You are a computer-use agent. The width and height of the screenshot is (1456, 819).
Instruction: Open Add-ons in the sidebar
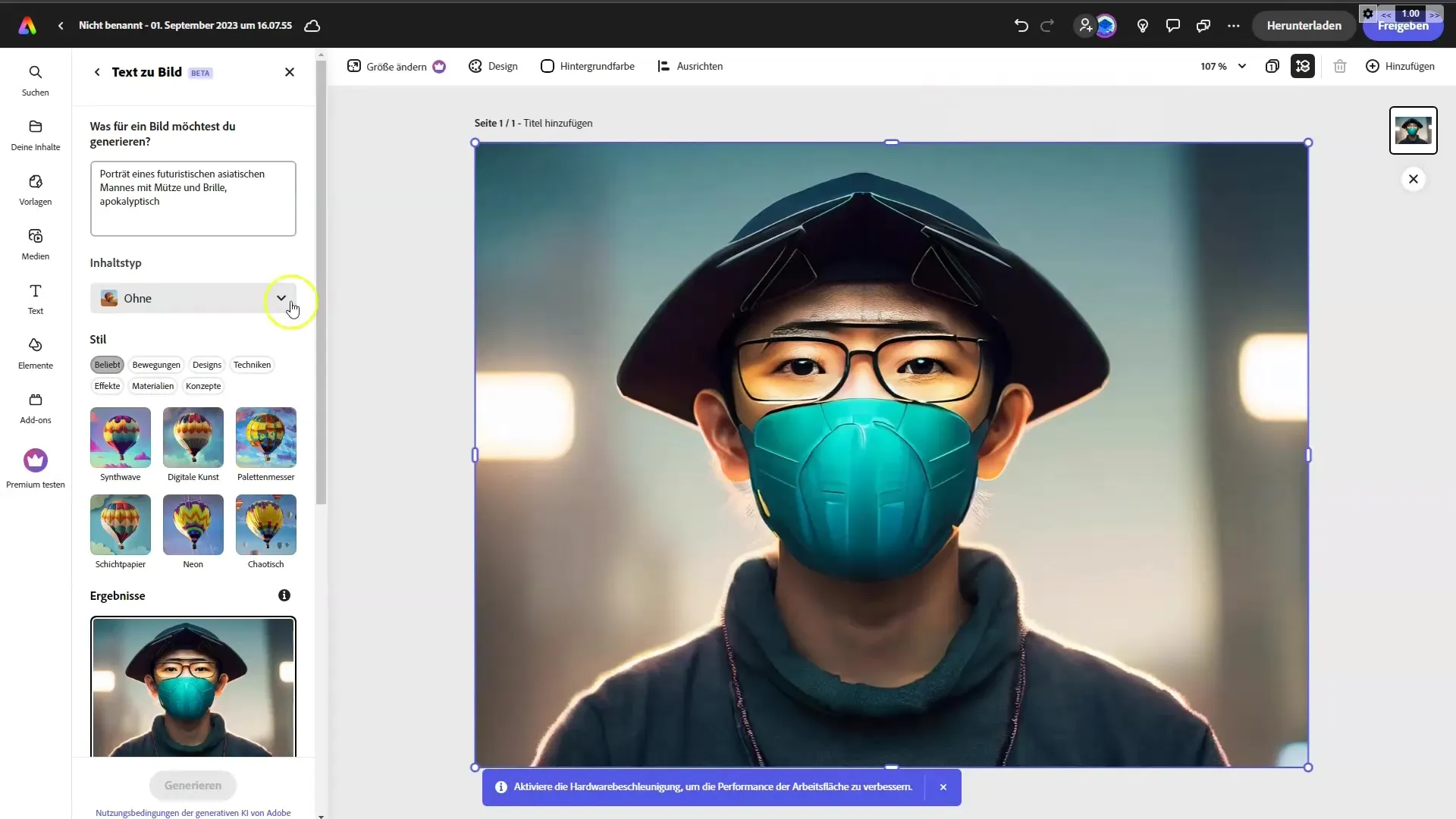36,408
